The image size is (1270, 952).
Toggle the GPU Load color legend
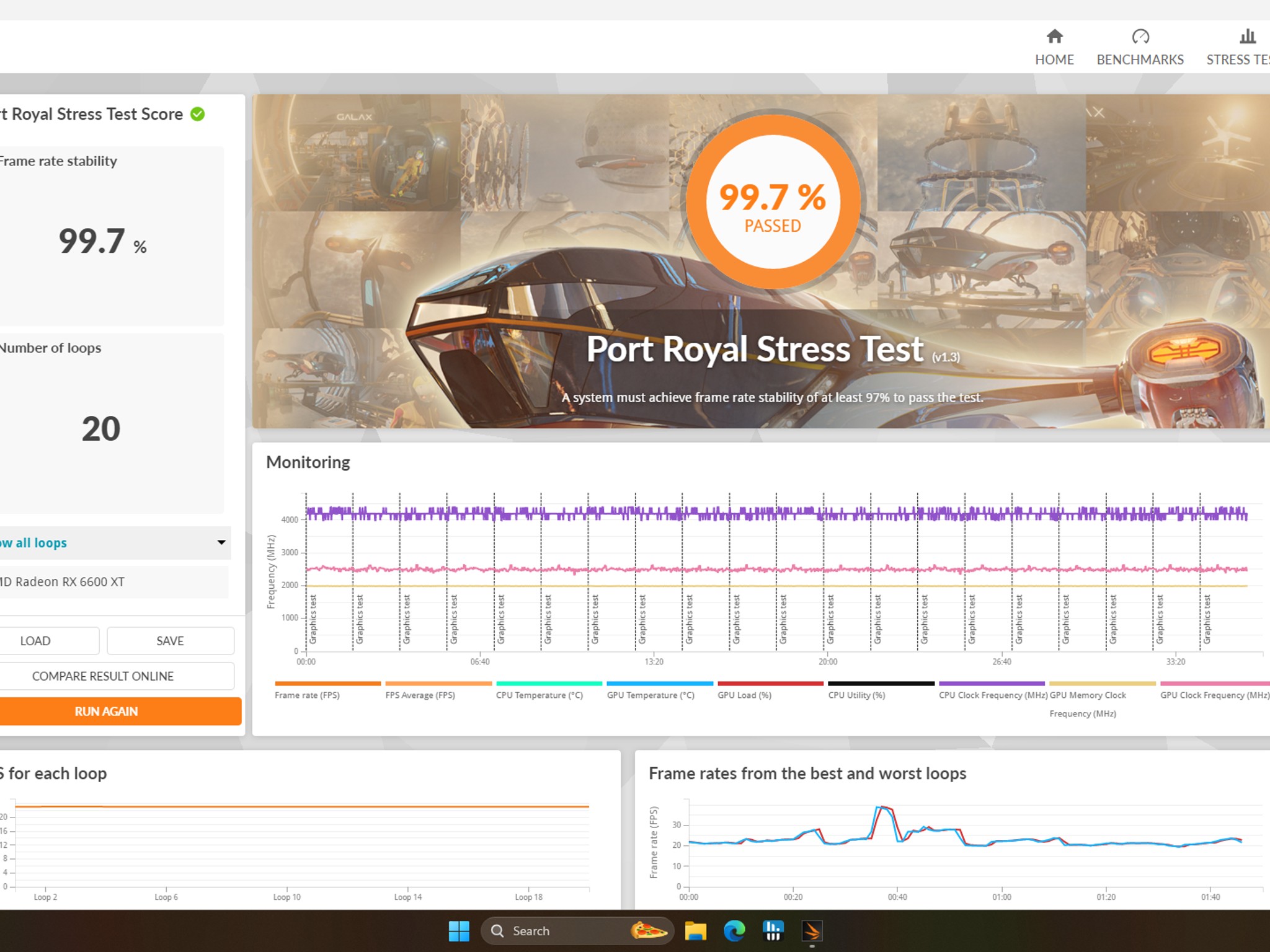(770, 684)
